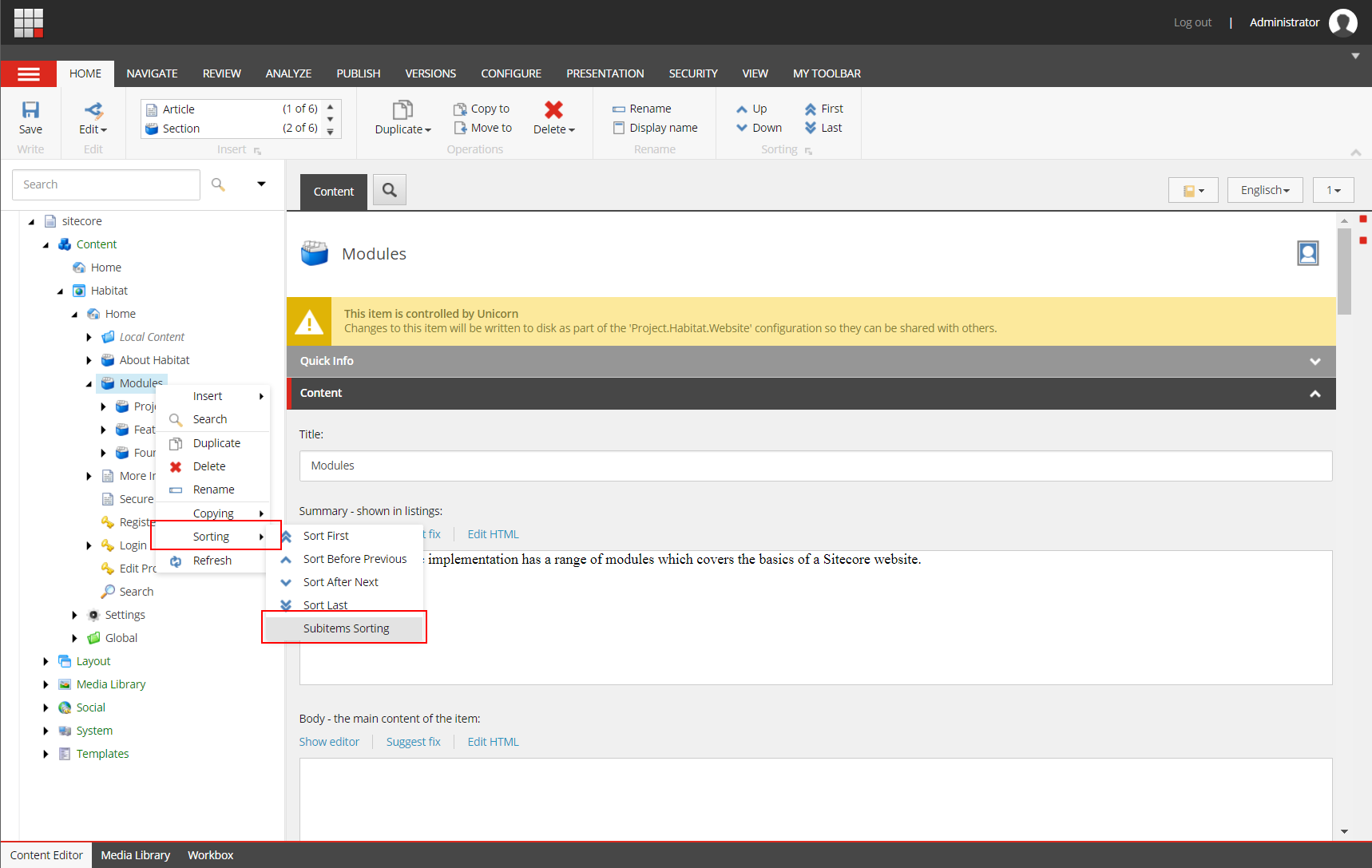The width and height of the screenshot is (1372, 868).
Task: Open the Workbox bottom tab
Action: pyautogui.click(x=210, y=855)
